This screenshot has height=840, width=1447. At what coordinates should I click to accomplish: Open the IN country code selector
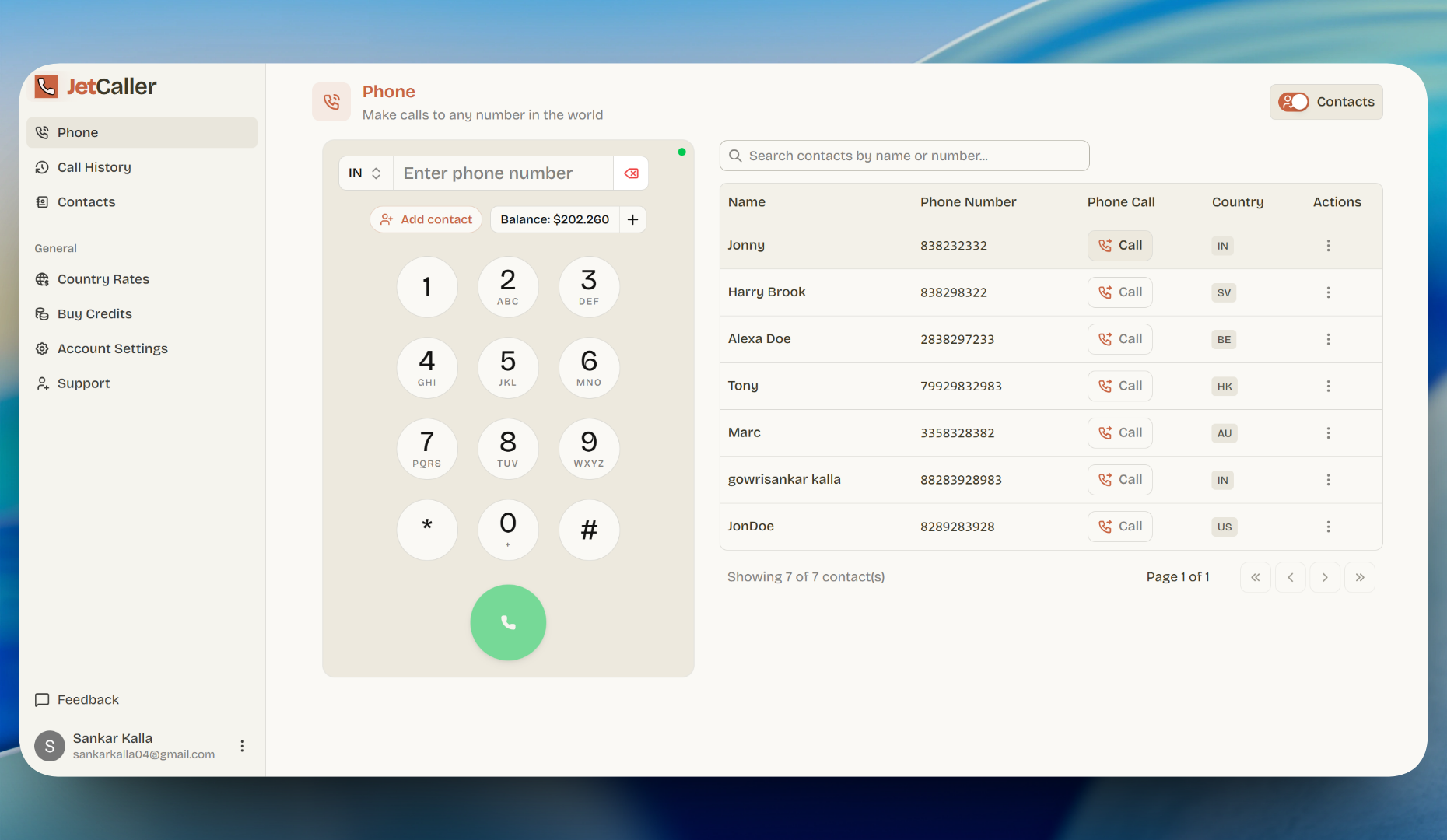[x=365, y=173]
